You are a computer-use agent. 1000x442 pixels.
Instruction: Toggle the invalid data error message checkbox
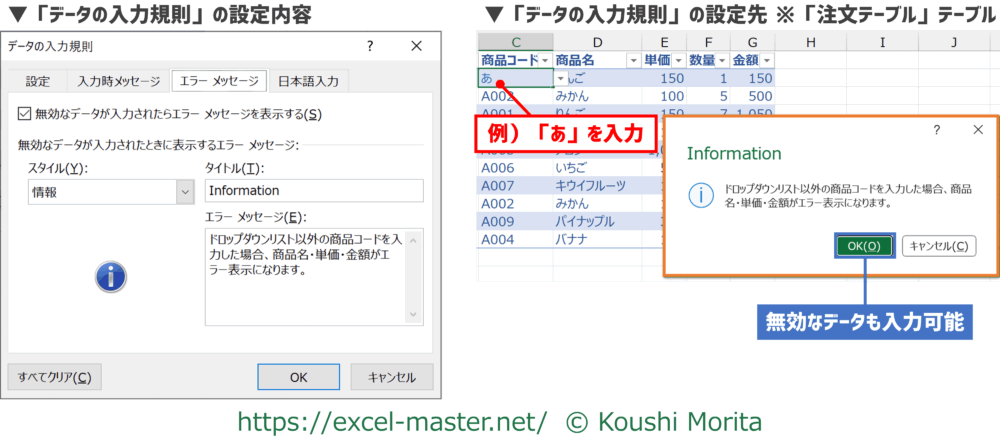(25, 114)
